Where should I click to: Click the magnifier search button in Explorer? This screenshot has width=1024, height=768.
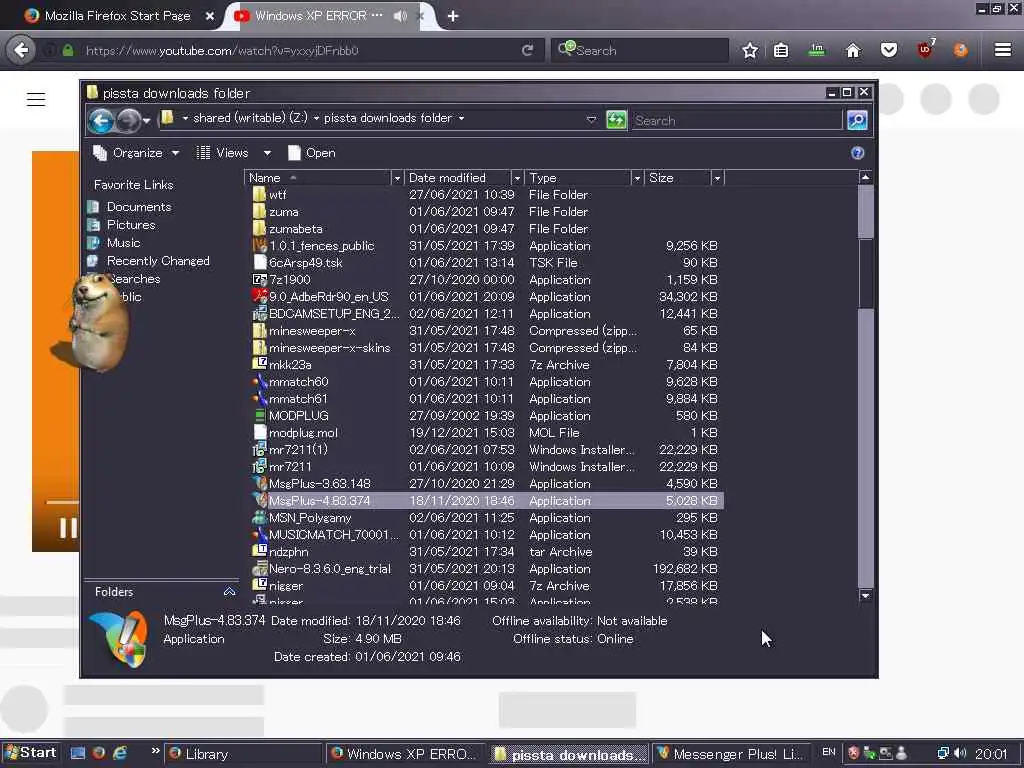[857, 120]
